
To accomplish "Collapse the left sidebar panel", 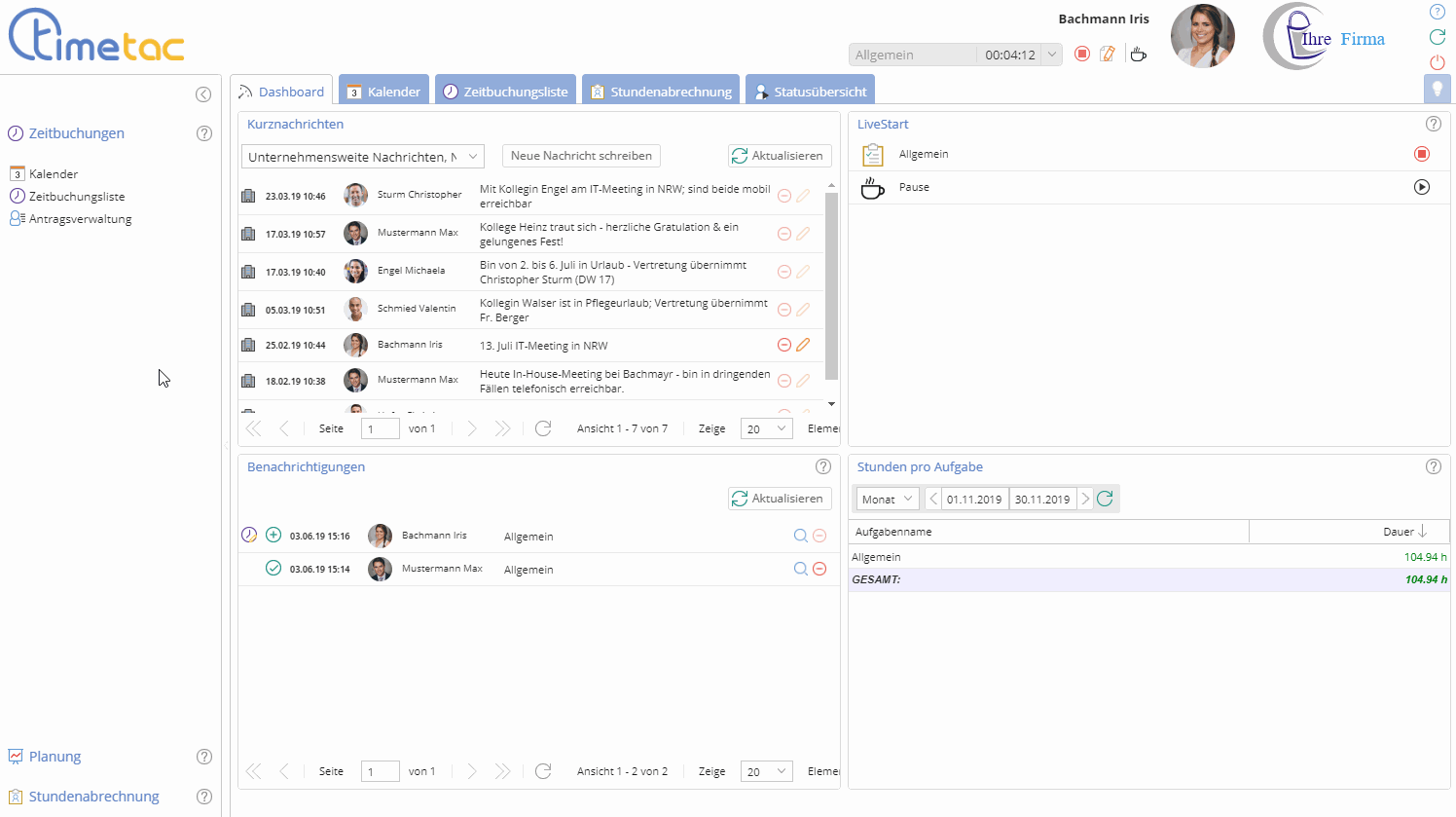I will click(203, 94).
